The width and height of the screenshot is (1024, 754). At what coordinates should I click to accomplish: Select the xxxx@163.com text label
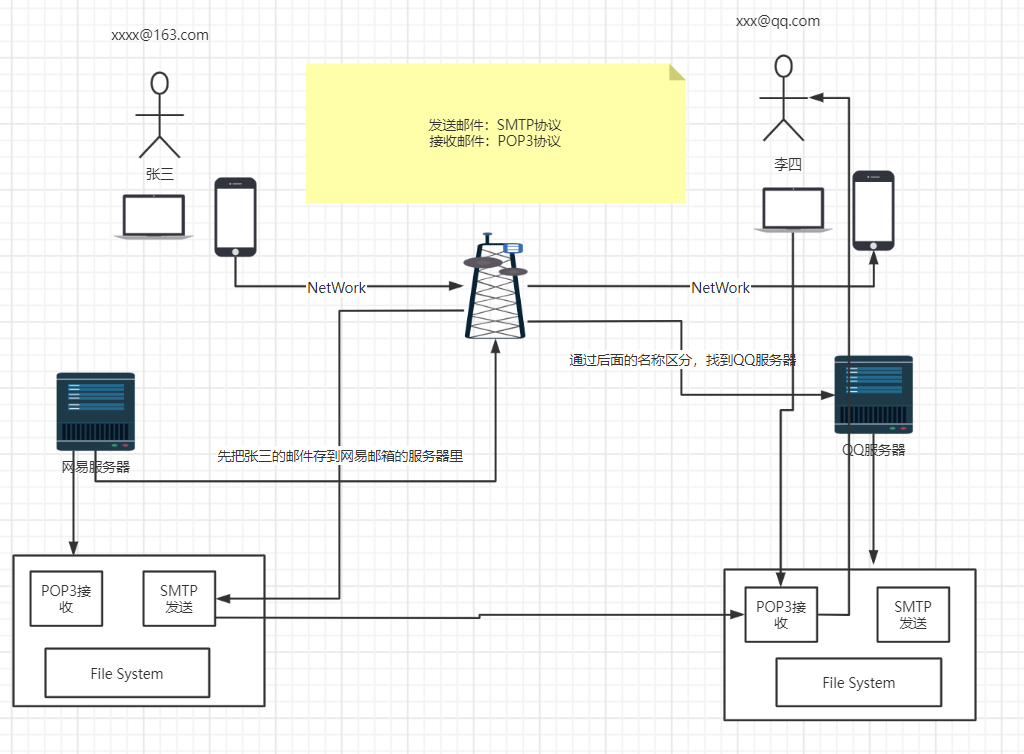tap(160, 35)
